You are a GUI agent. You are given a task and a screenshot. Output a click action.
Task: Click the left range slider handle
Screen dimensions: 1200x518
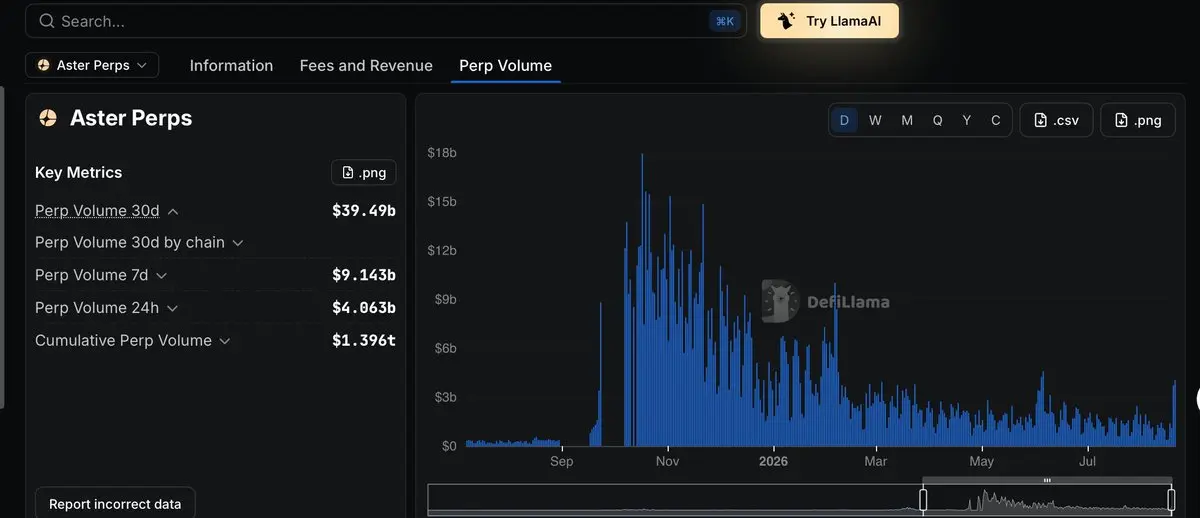pos(924,500)
